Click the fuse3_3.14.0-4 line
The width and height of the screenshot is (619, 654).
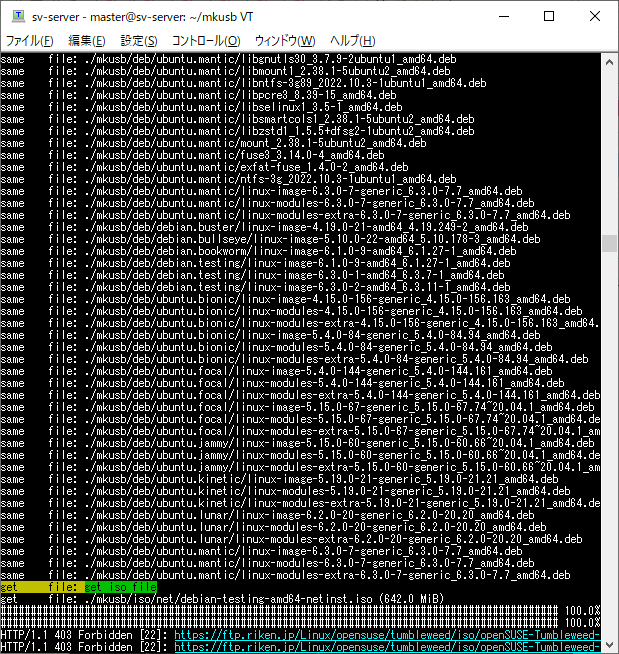[192, 155]
